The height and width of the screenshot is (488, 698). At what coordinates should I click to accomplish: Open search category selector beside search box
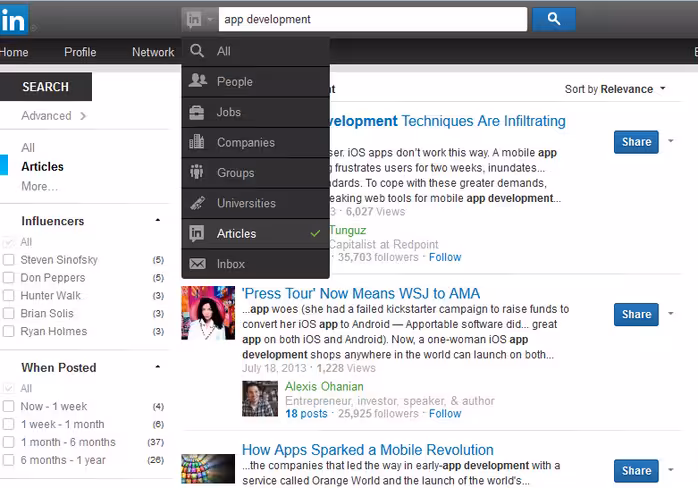(x=200, y=20)
